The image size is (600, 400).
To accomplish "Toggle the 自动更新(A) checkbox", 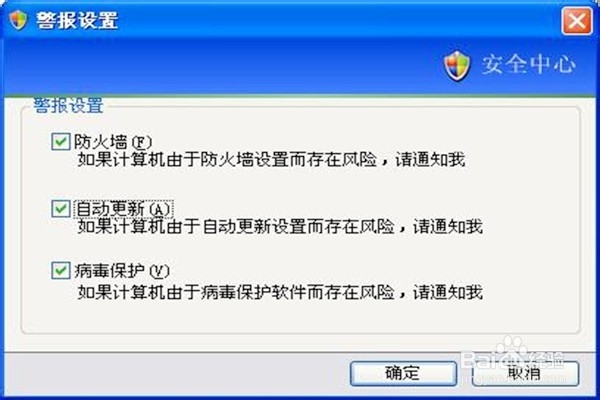I will [x=60, y=209].
